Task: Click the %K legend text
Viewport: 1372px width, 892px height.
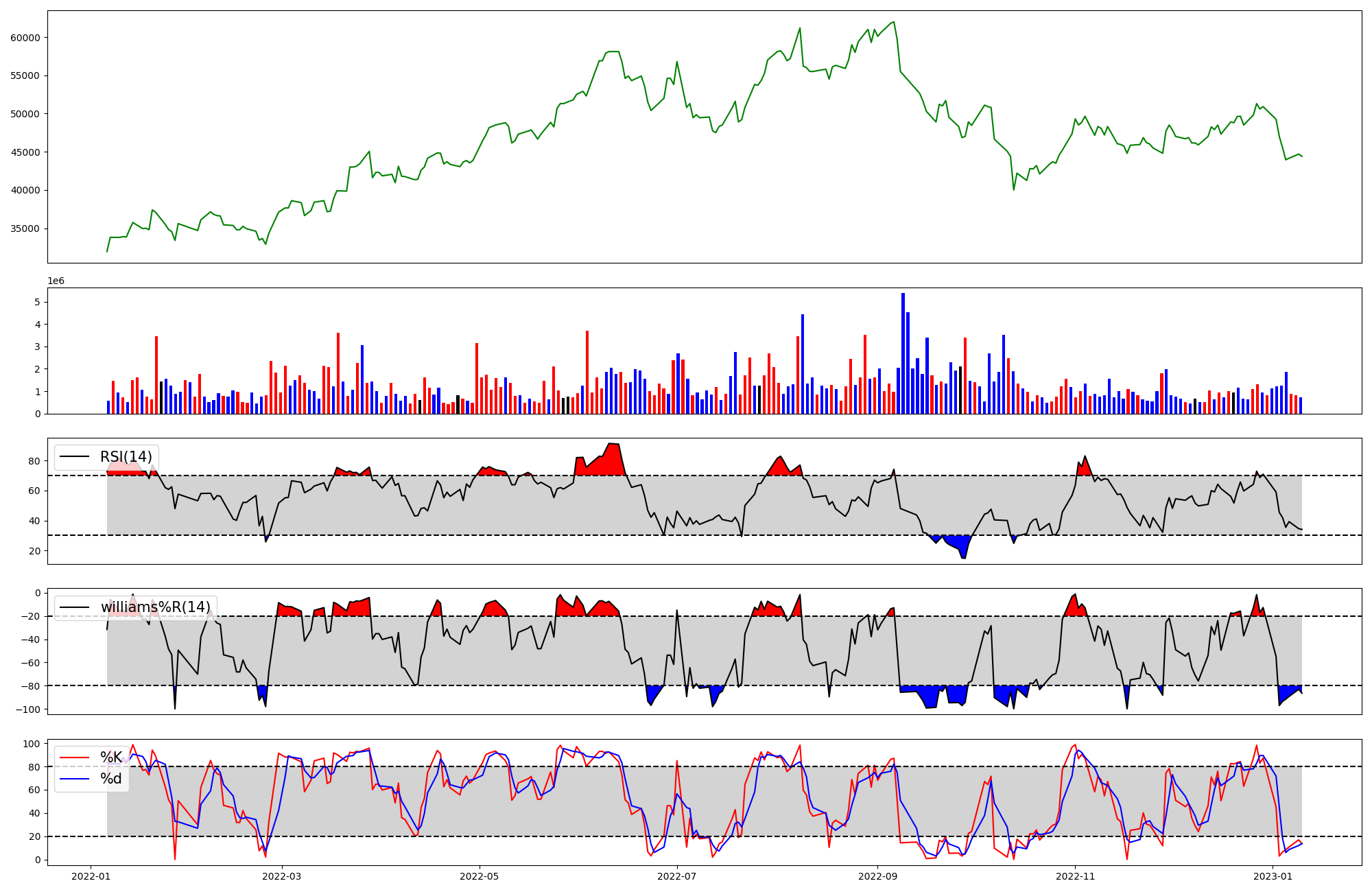Action: [111, 757]
